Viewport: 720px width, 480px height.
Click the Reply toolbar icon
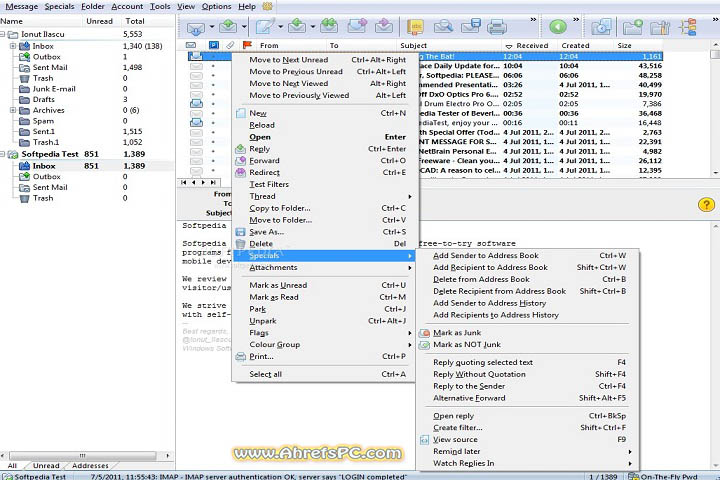[297, 26]
